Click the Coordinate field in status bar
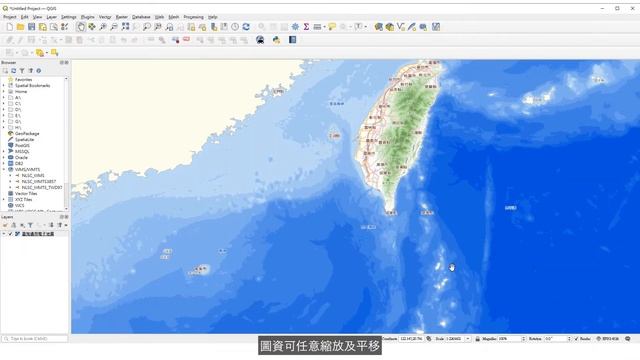 (411, 339)
